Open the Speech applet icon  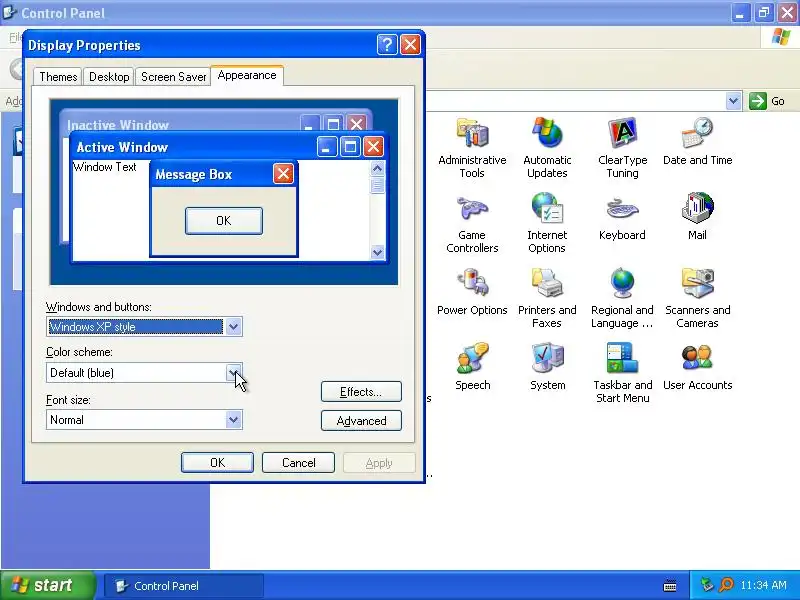472,358
